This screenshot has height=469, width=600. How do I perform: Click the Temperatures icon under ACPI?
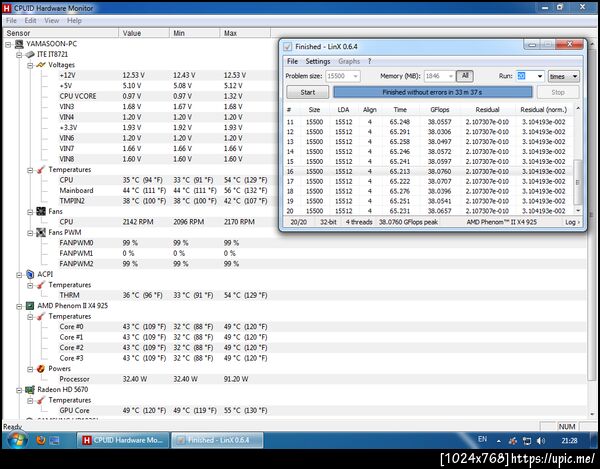(x=41, y=285)
